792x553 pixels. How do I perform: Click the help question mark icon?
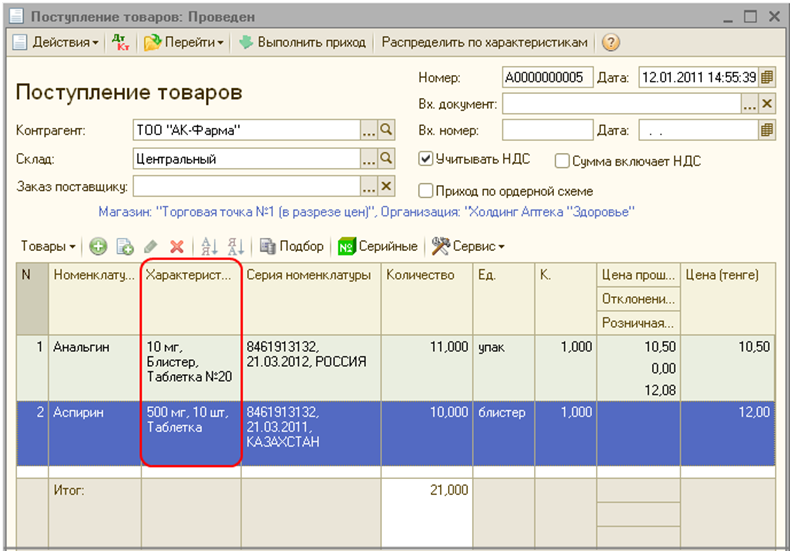pos(611,43)
